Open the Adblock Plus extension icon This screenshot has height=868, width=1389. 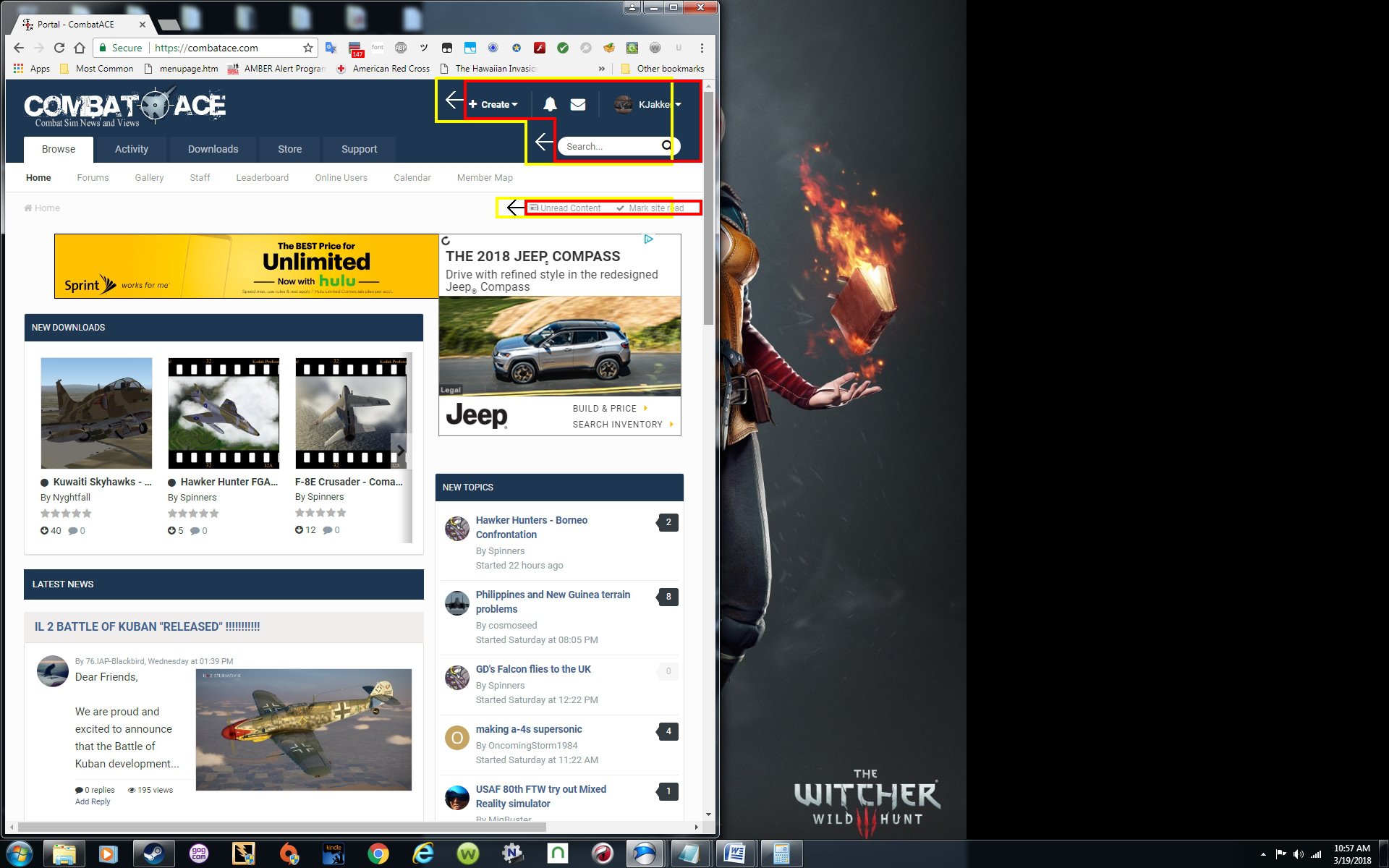(x=401, y=48)
